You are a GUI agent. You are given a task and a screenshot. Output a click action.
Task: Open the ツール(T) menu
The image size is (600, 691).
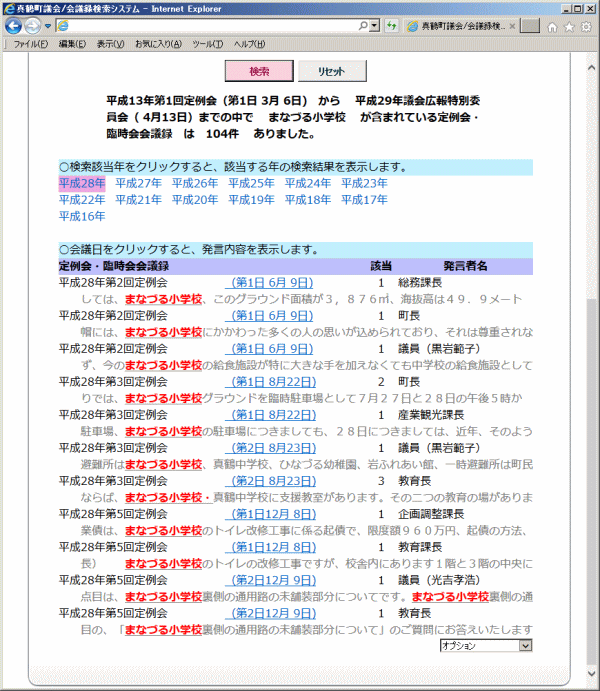[207, 44]
